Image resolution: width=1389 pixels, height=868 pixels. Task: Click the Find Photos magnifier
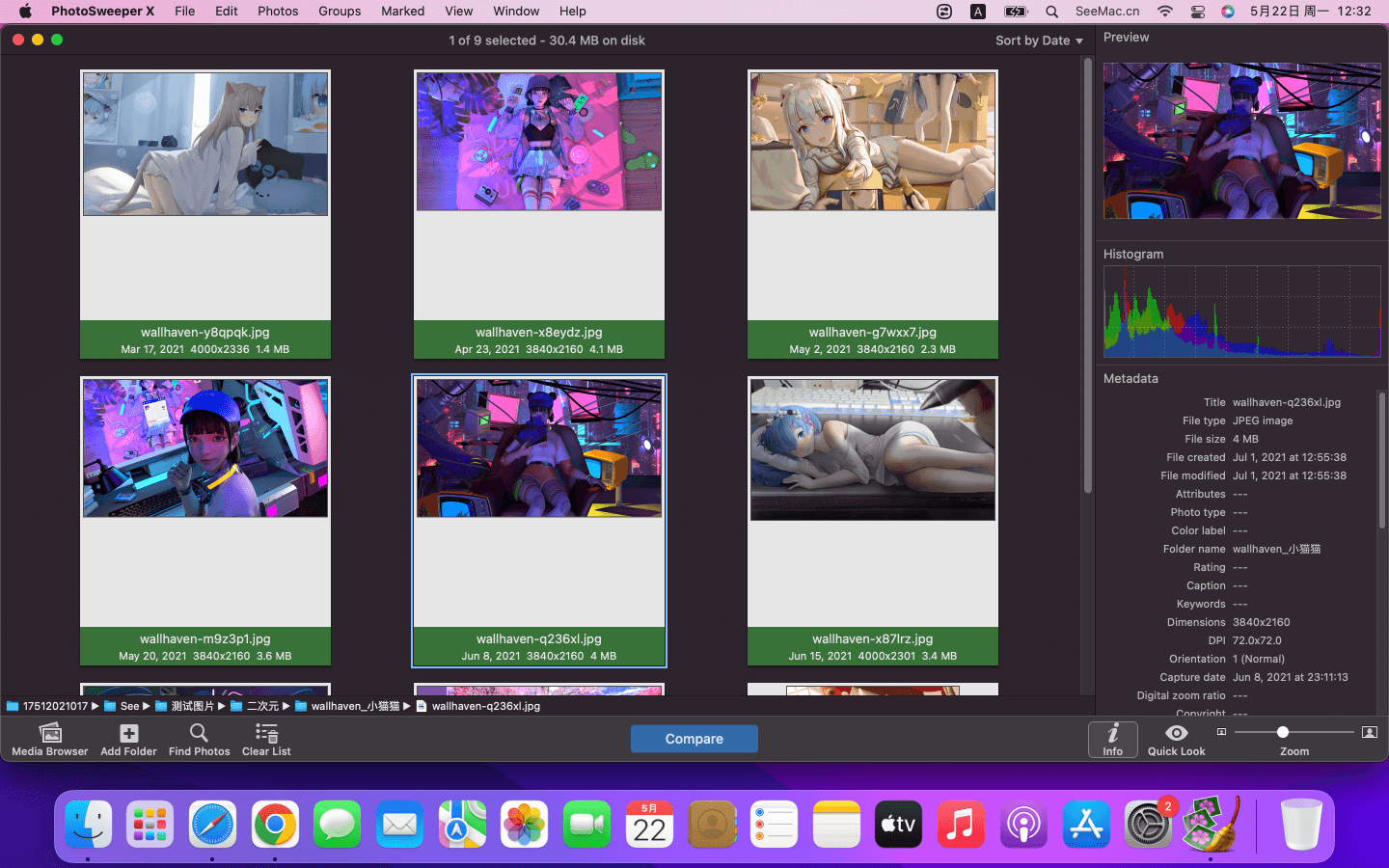click(x=199, y=733)
